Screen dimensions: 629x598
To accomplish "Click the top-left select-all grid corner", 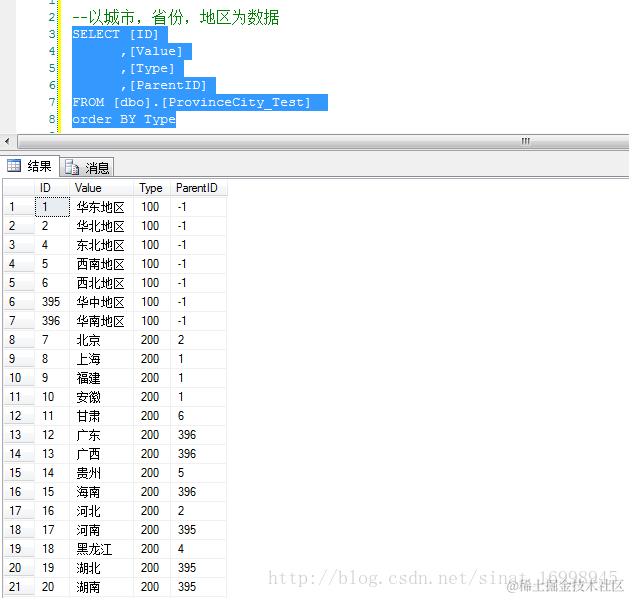I will 19,188.
